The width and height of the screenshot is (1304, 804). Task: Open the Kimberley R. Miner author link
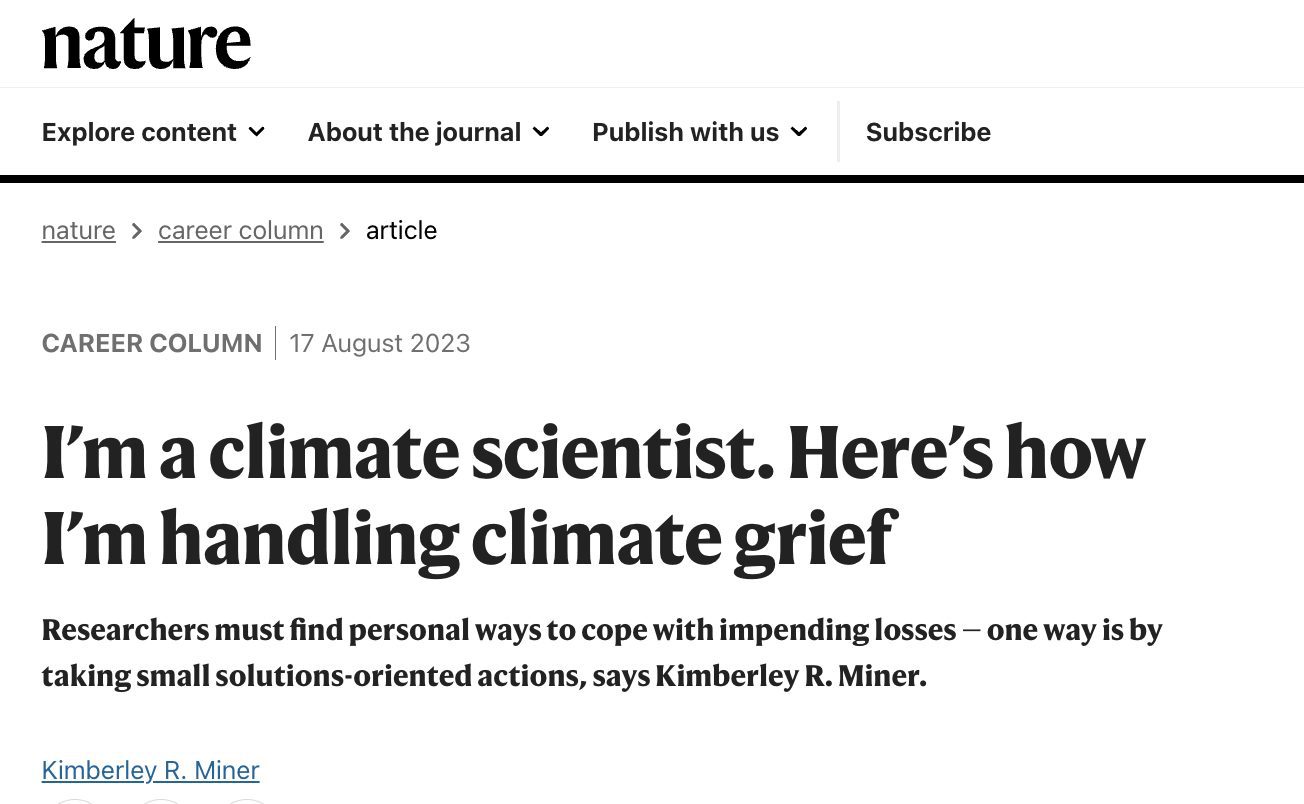[x=150, y=770]
